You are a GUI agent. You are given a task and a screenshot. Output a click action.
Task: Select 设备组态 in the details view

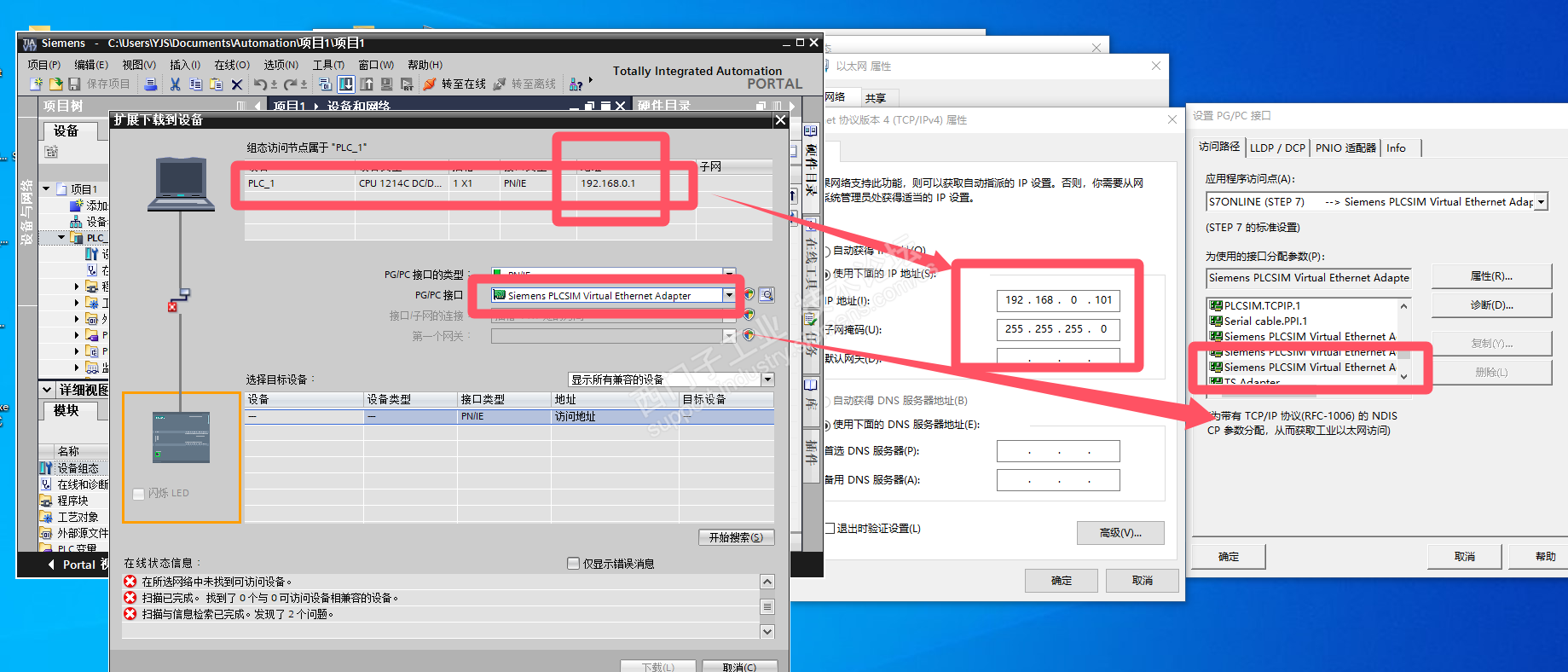(x=78, y=468)
